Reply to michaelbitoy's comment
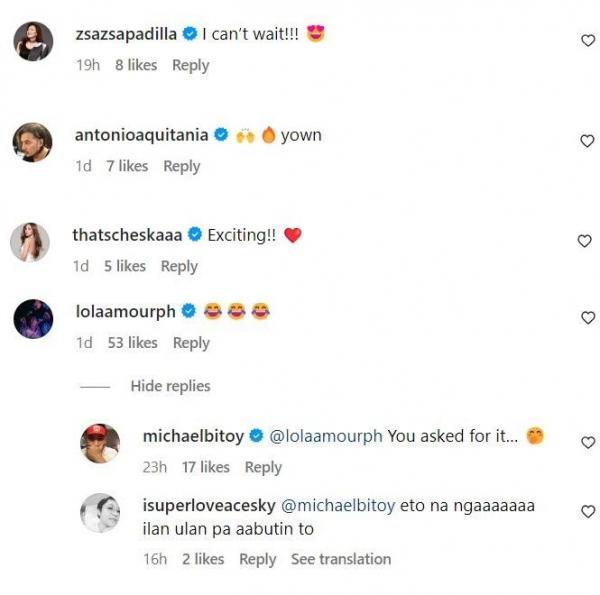Viewport: 600px width, 595px height. (x=263, y=467)
